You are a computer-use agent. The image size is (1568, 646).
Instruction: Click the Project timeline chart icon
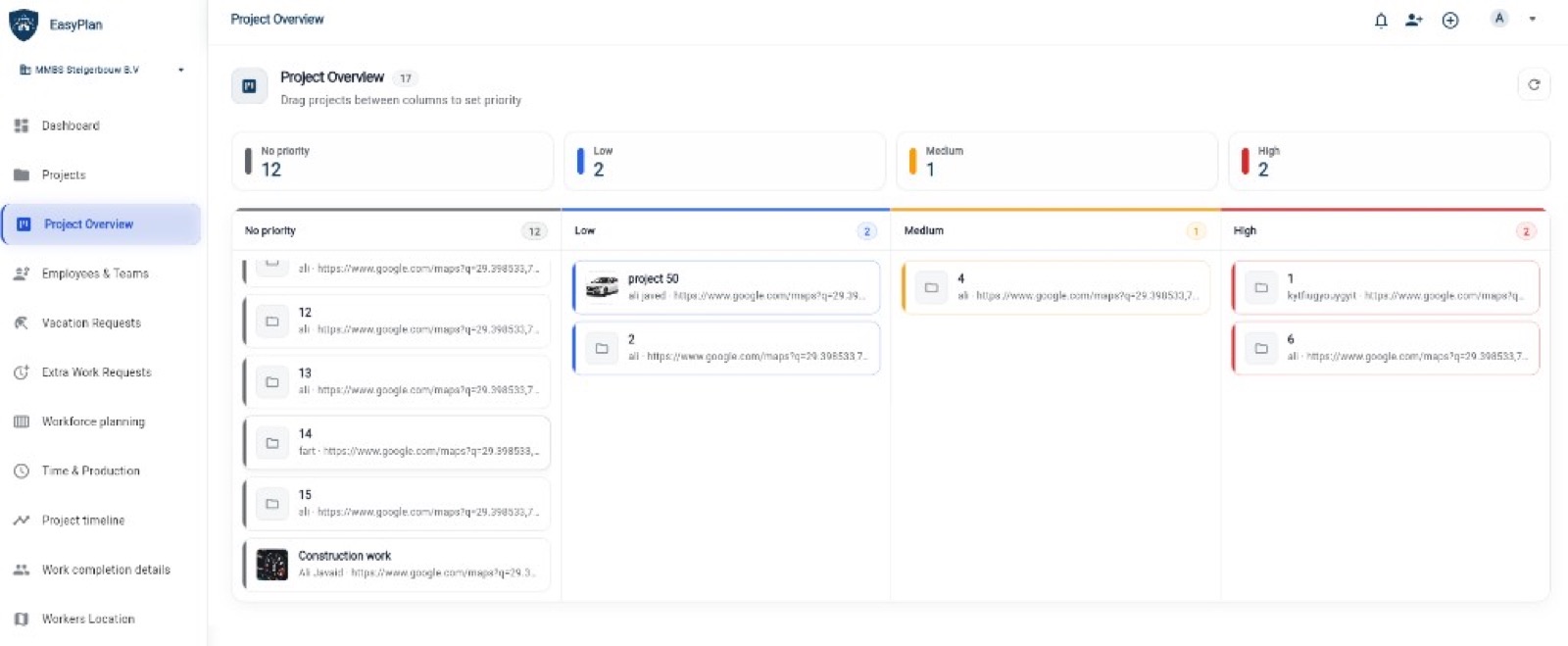click(x=22, y=521)
